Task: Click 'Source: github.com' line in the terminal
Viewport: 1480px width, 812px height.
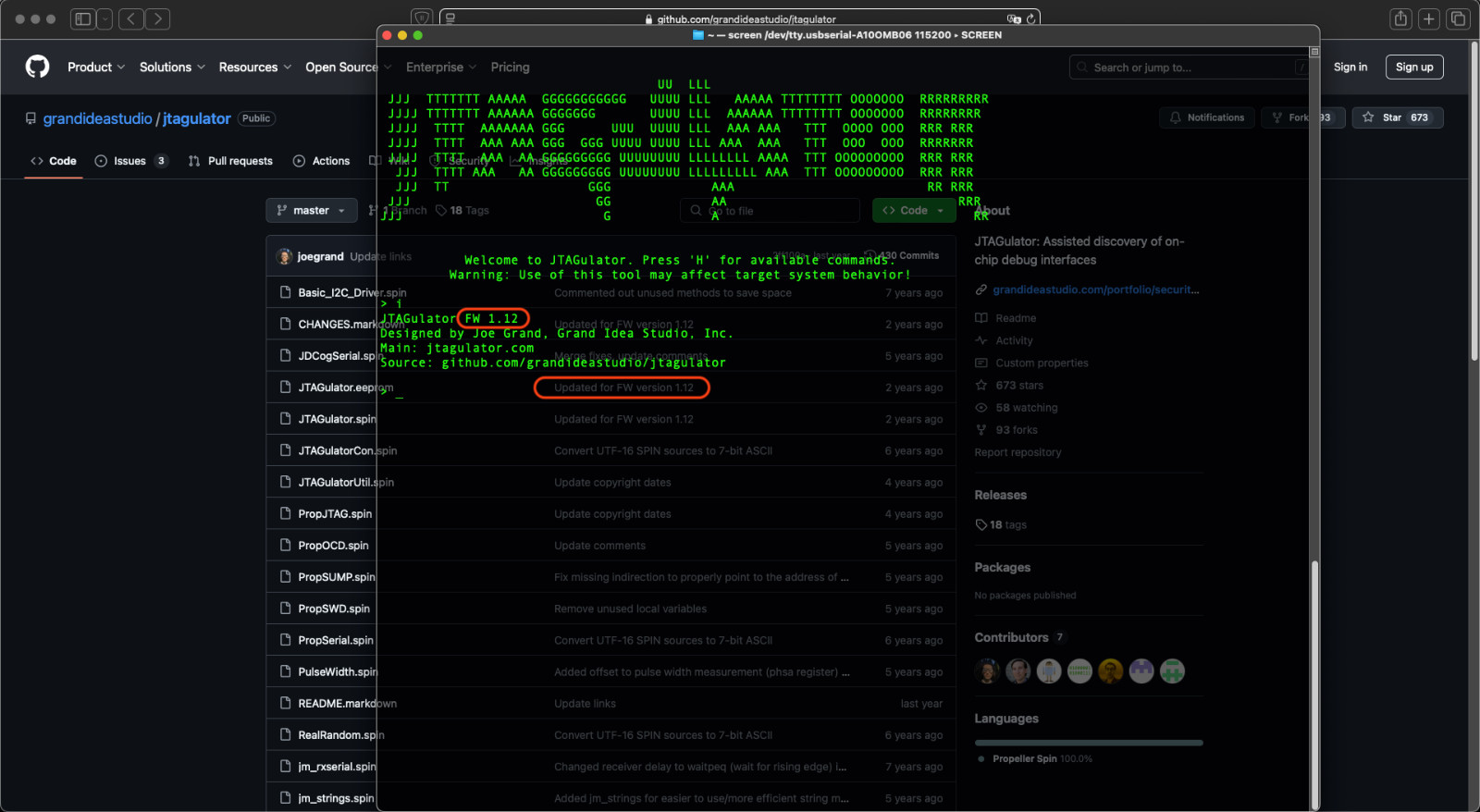Action: pyautogui.click(x=553, y=363)
